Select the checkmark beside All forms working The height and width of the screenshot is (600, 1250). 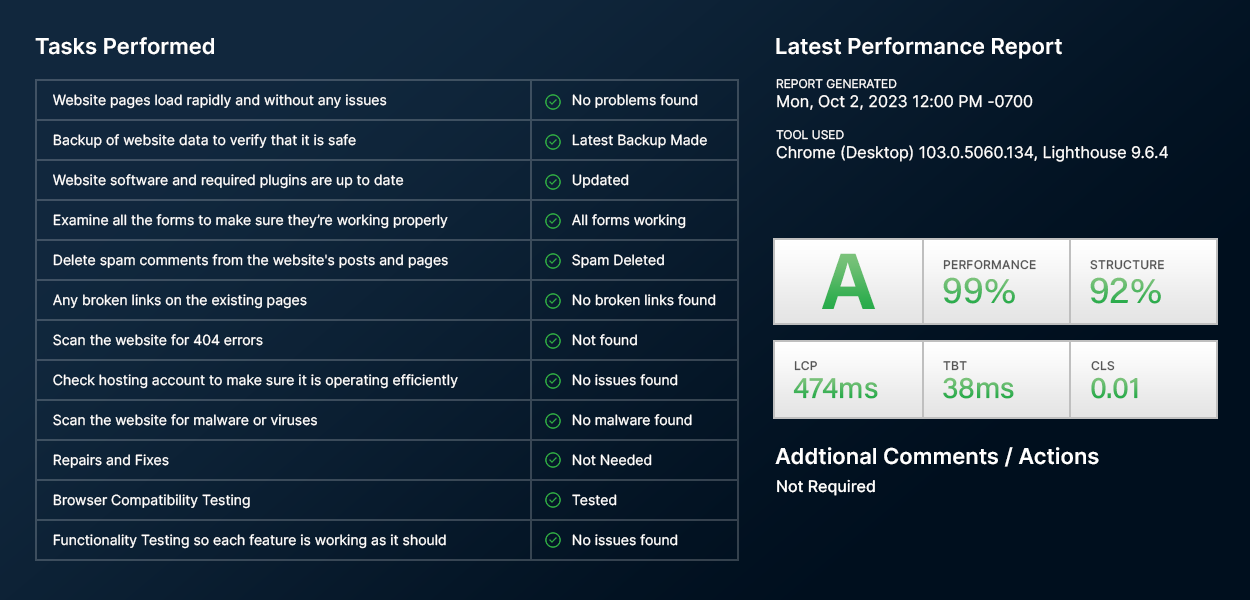[552, 221]
